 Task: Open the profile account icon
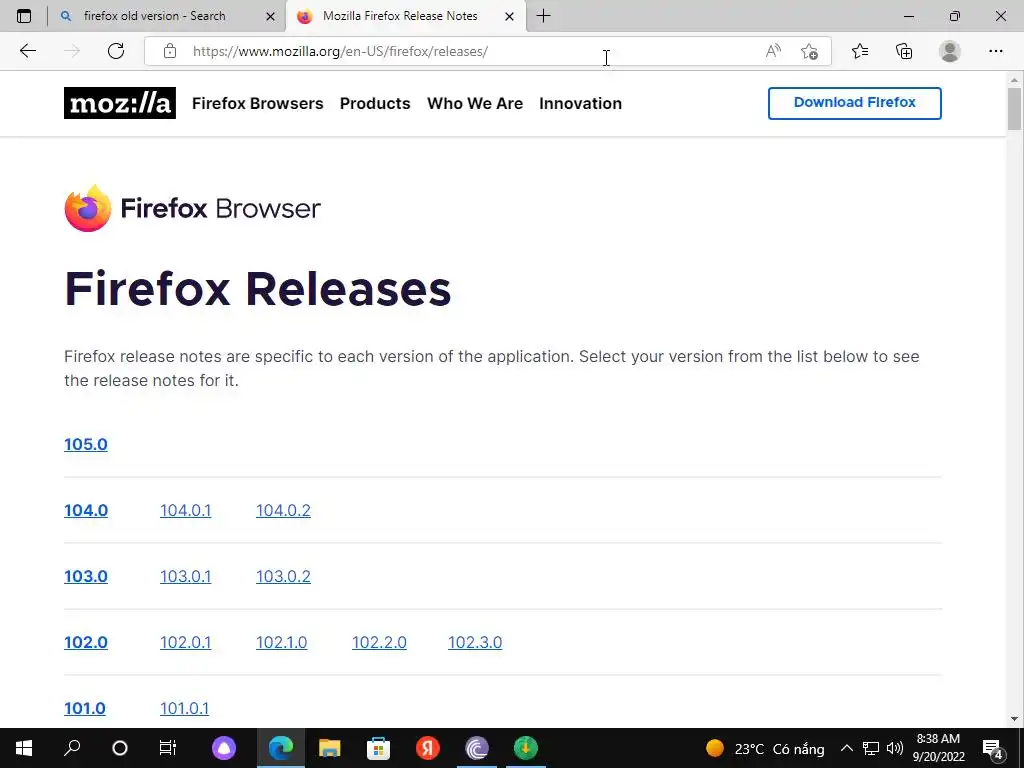[950, 51]
